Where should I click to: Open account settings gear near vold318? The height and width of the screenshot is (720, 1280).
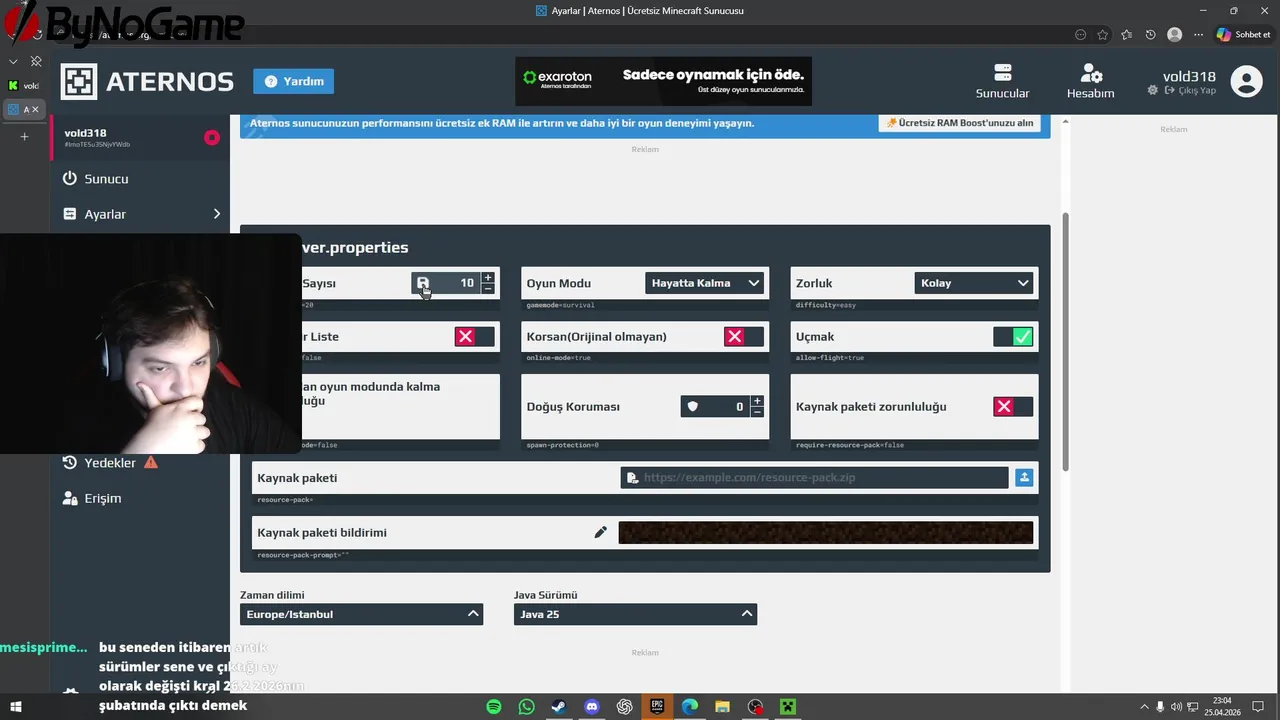(1152, 90)
